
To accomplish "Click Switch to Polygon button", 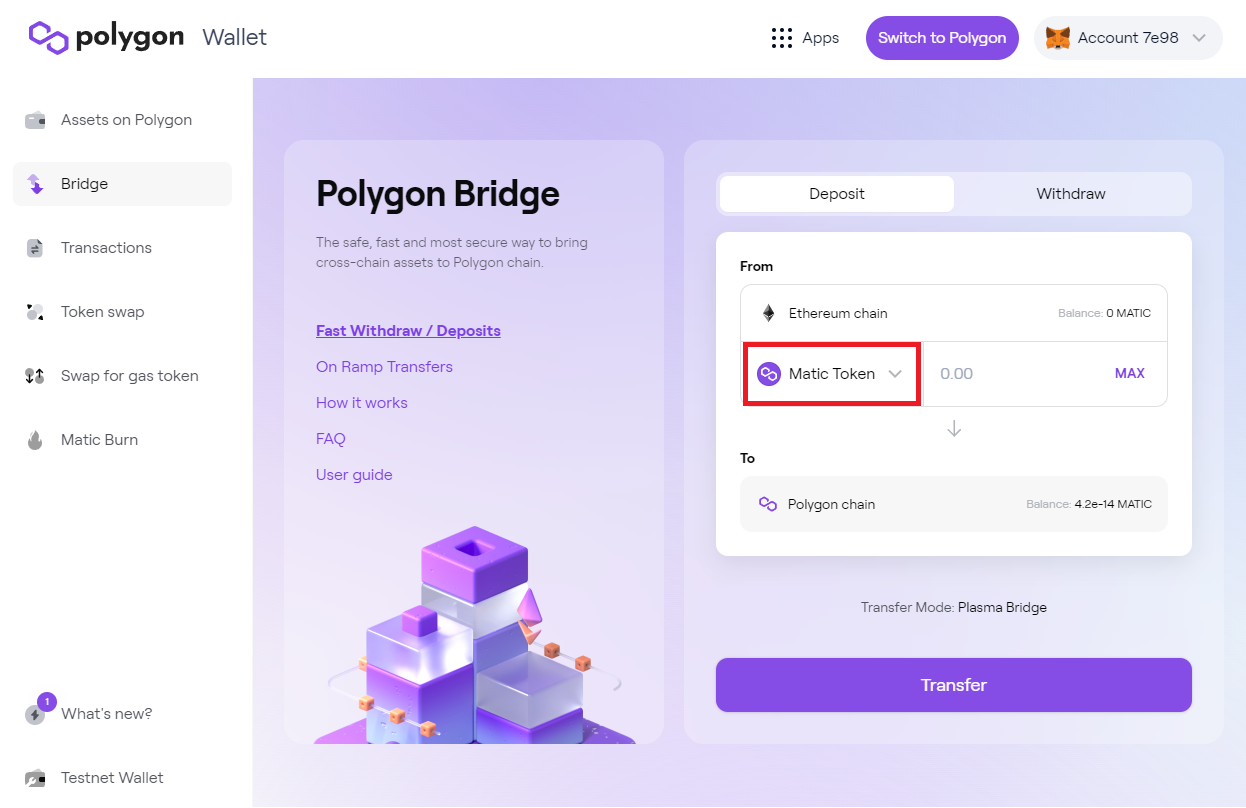I will 942,38.
